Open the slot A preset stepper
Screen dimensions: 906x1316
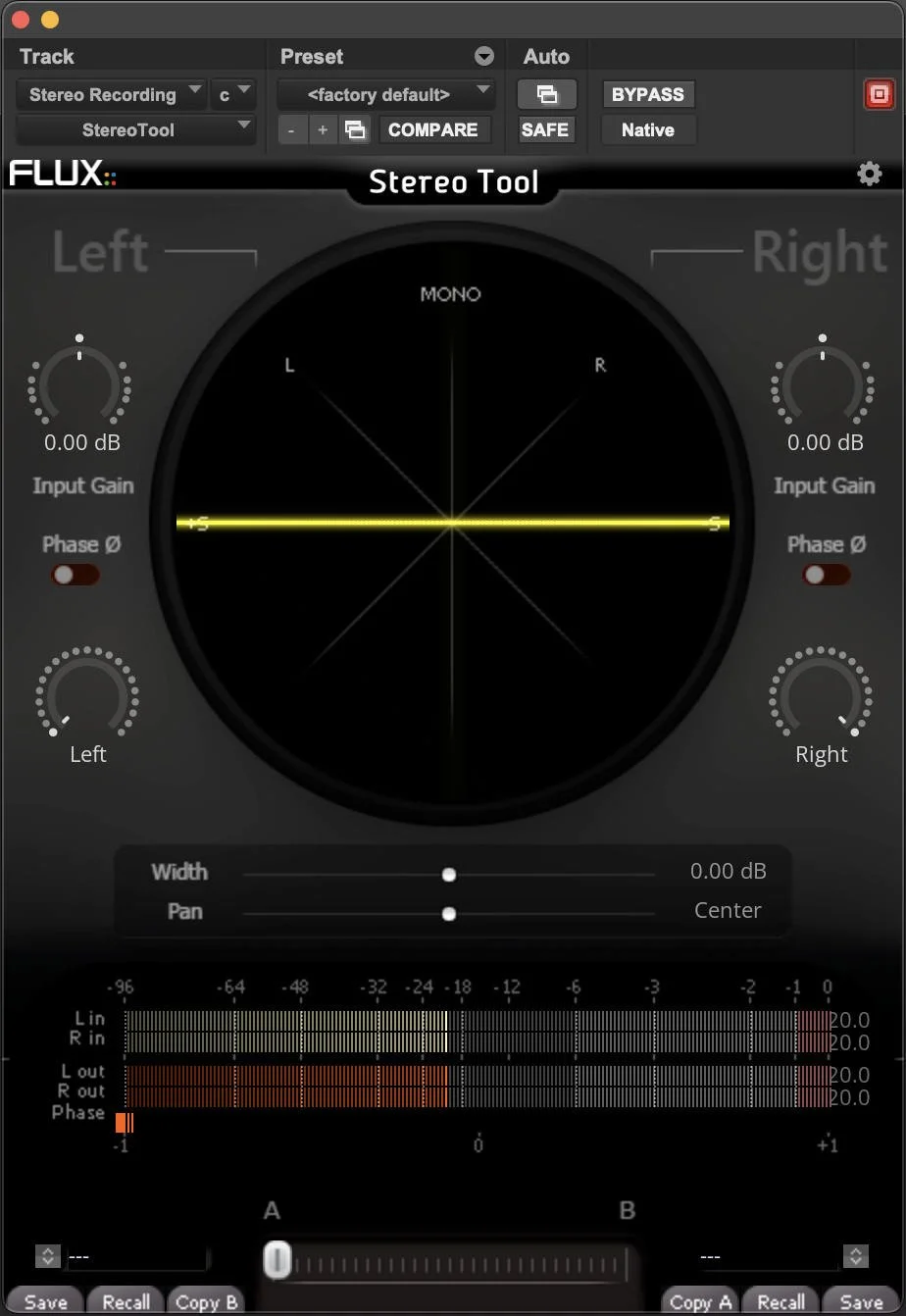[48, 1256]
